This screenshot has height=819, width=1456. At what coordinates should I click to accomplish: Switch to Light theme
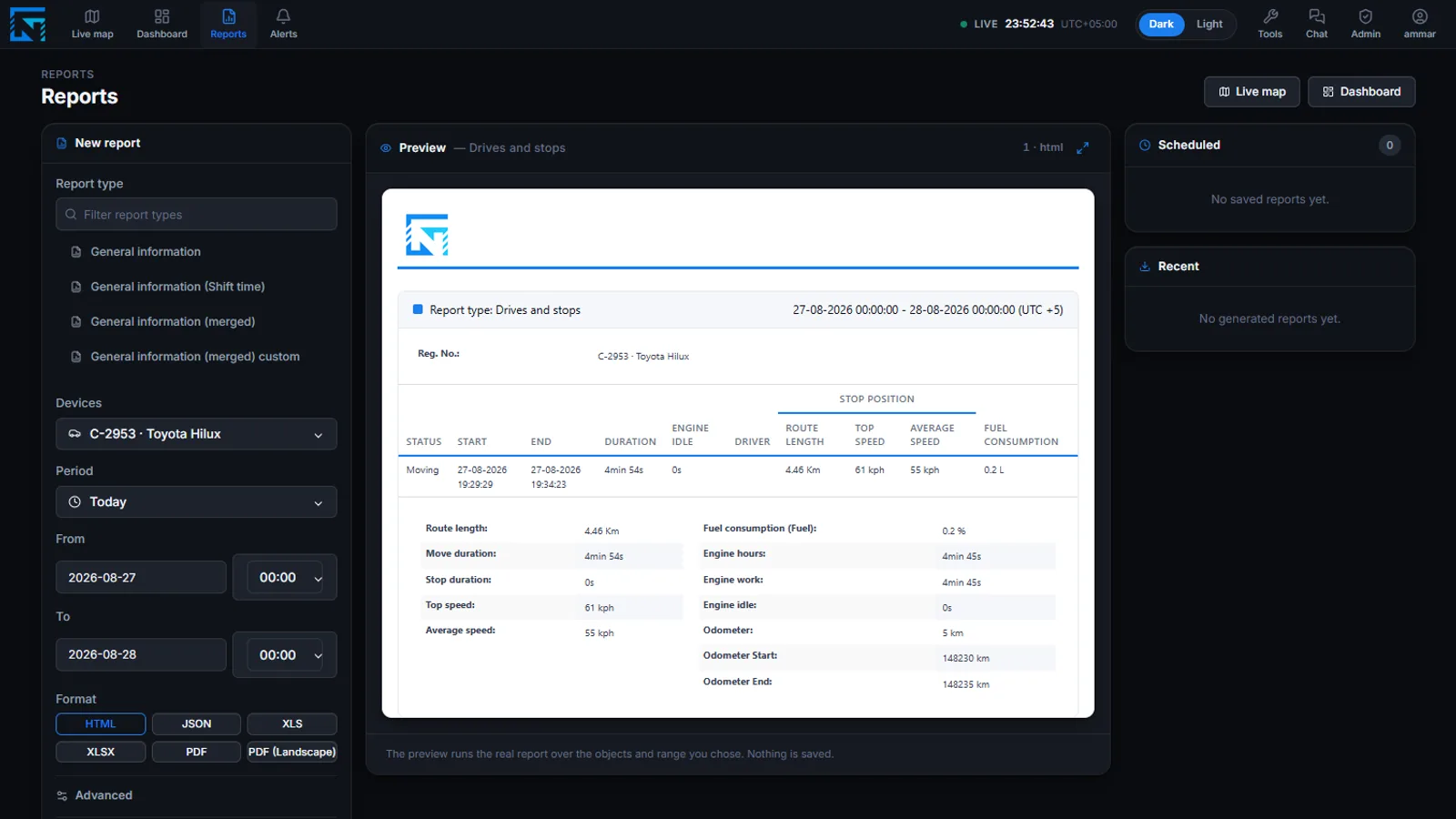pos(1209,25)
